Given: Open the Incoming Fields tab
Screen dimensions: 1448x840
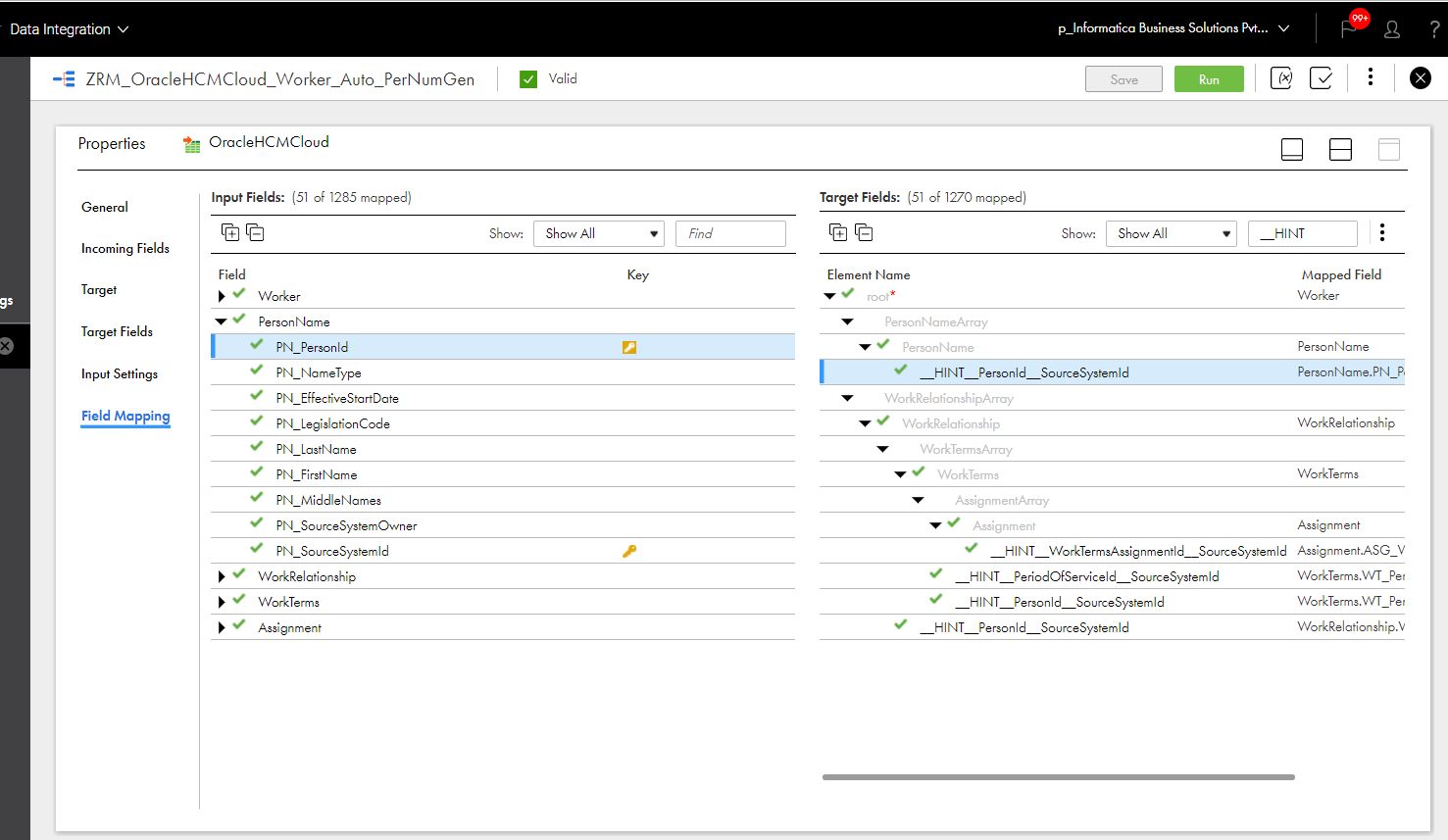Looking at the screenshot, I should (x=125, y=248).
